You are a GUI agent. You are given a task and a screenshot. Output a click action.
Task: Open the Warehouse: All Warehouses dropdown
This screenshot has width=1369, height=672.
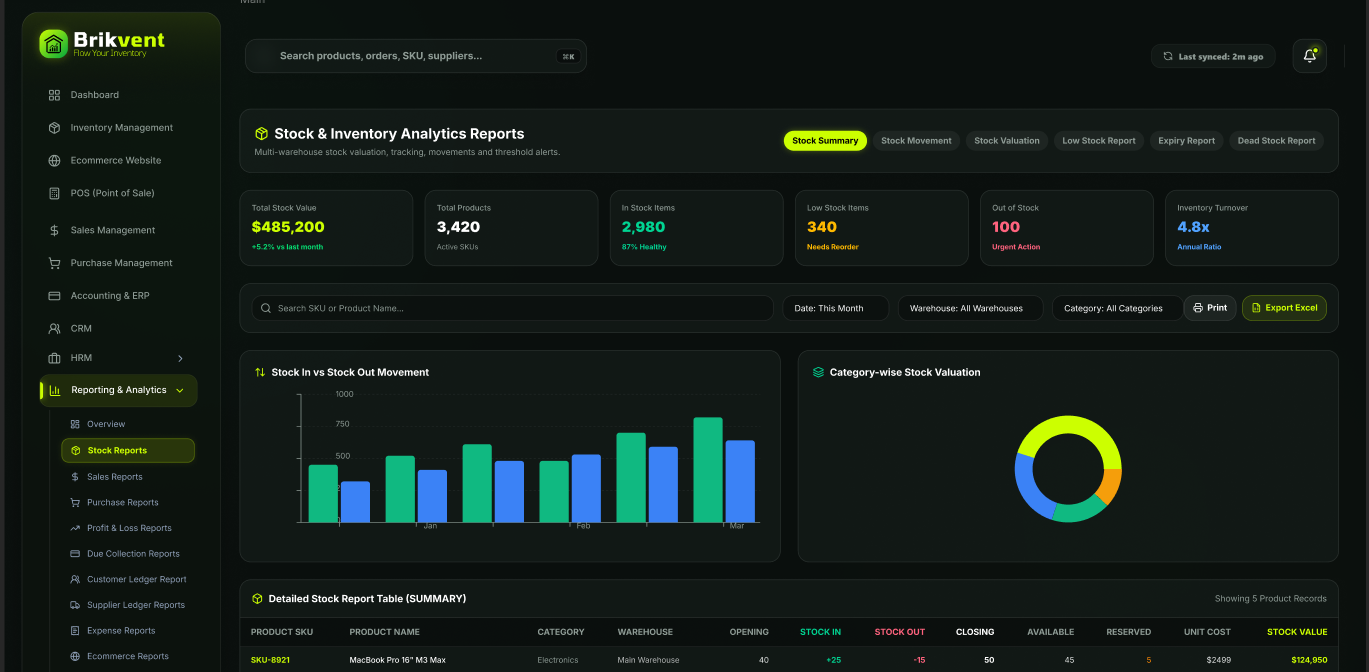coord(970,308)
